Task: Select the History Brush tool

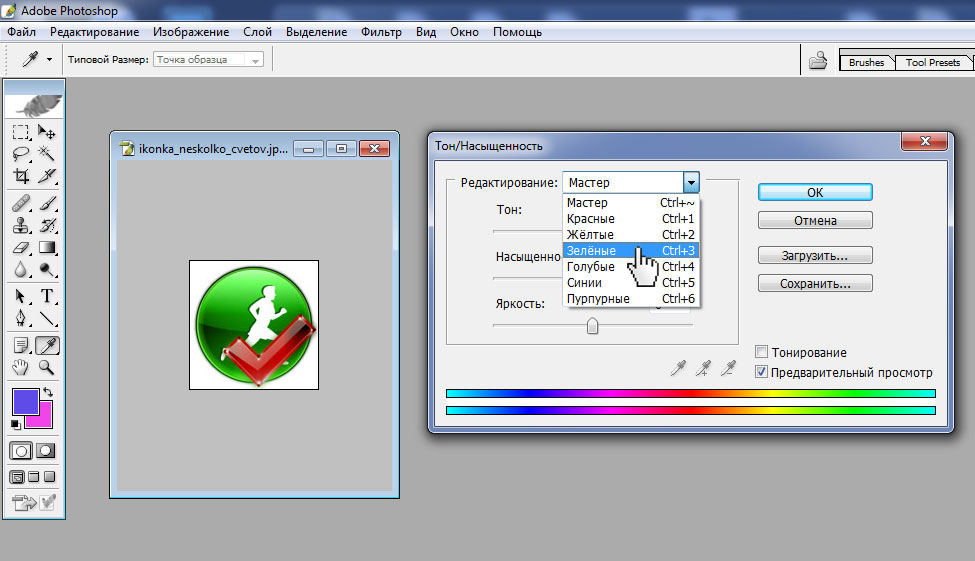Action: [x=47, y=225]
